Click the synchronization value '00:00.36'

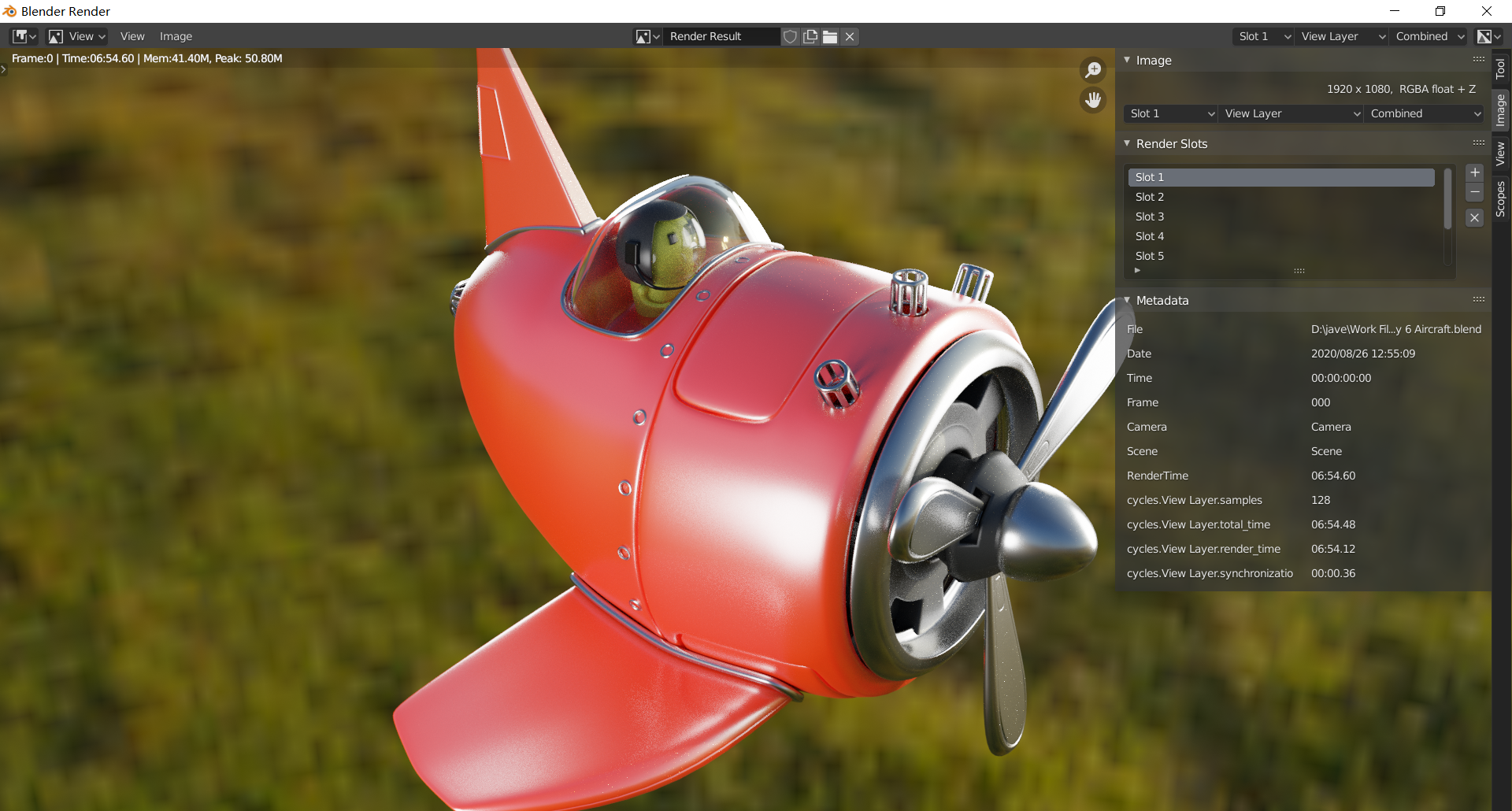tap(1333, 573)
